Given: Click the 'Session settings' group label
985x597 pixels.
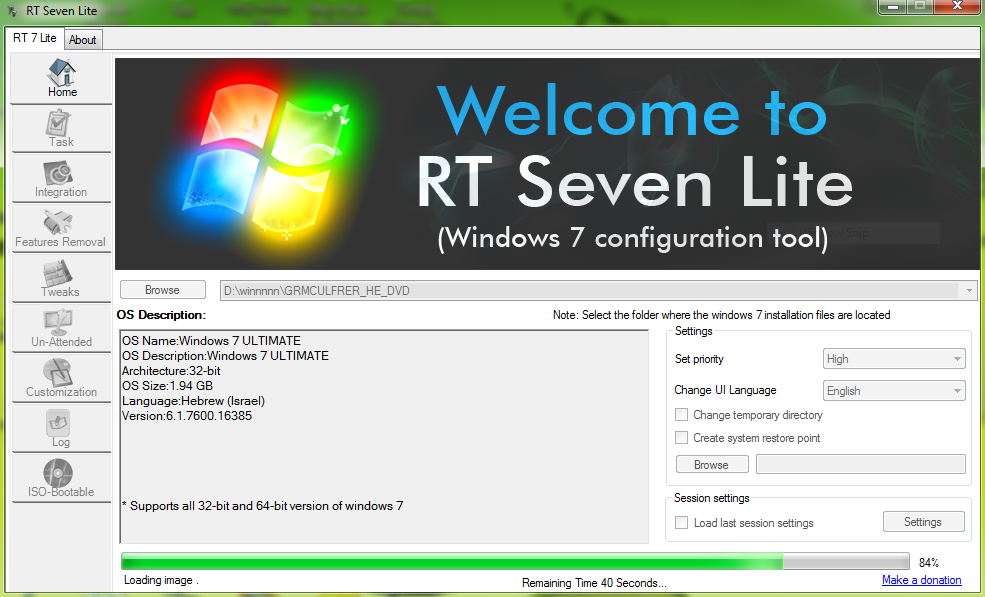Looking at the screenshot, I should pyautogui.click(x=712, y=498).
